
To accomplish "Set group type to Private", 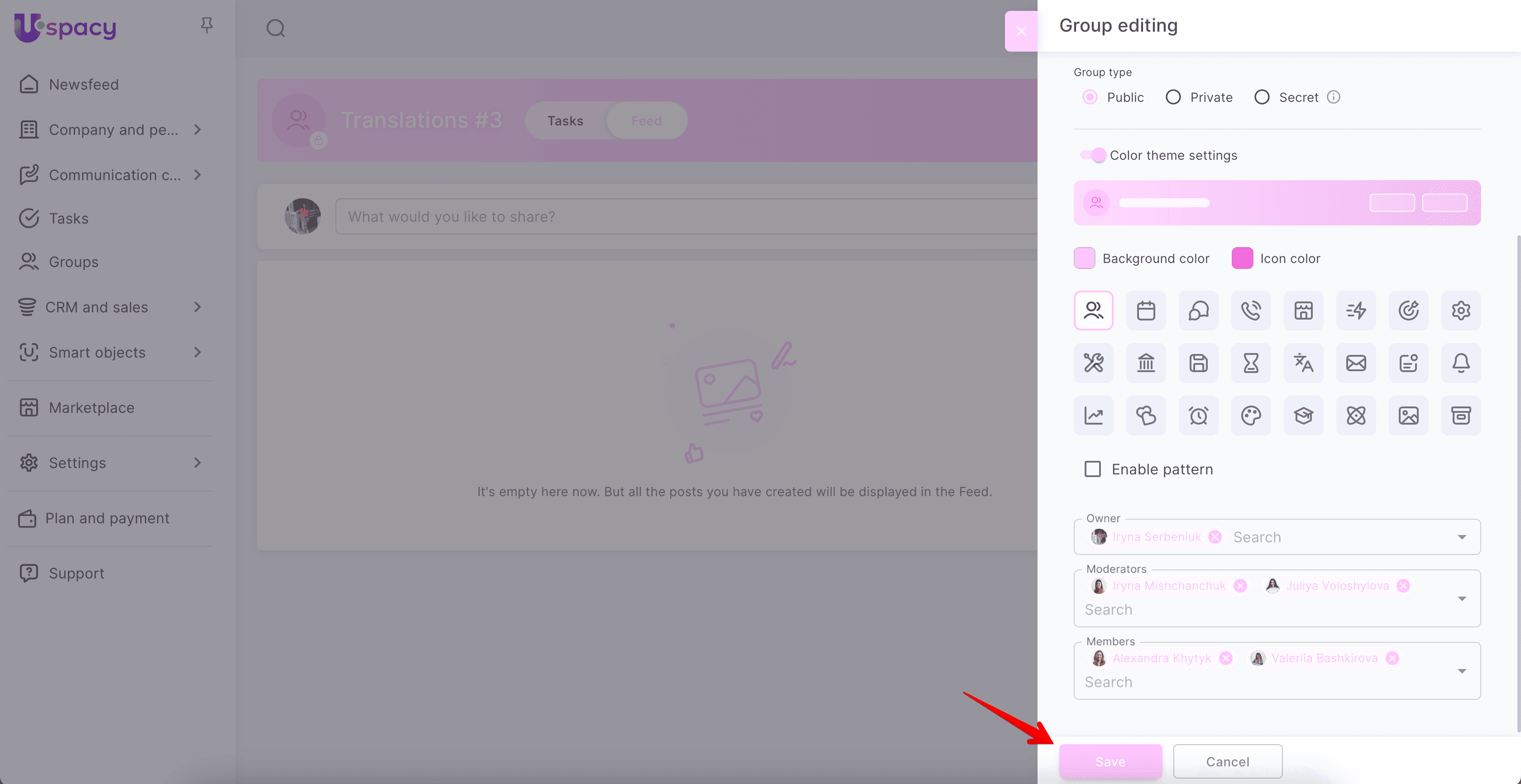I will tap(1173, 97).
